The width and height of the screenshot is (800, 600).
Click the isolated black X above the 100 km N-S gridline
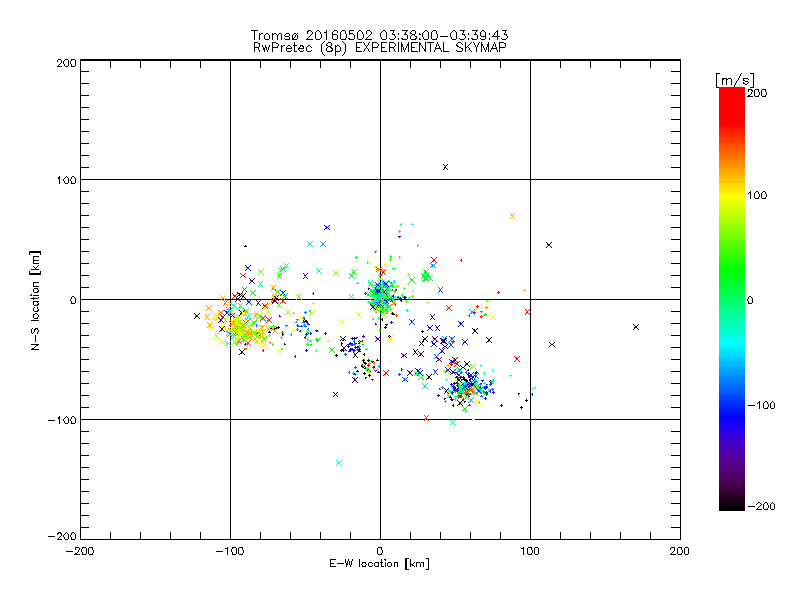(445, 167)
